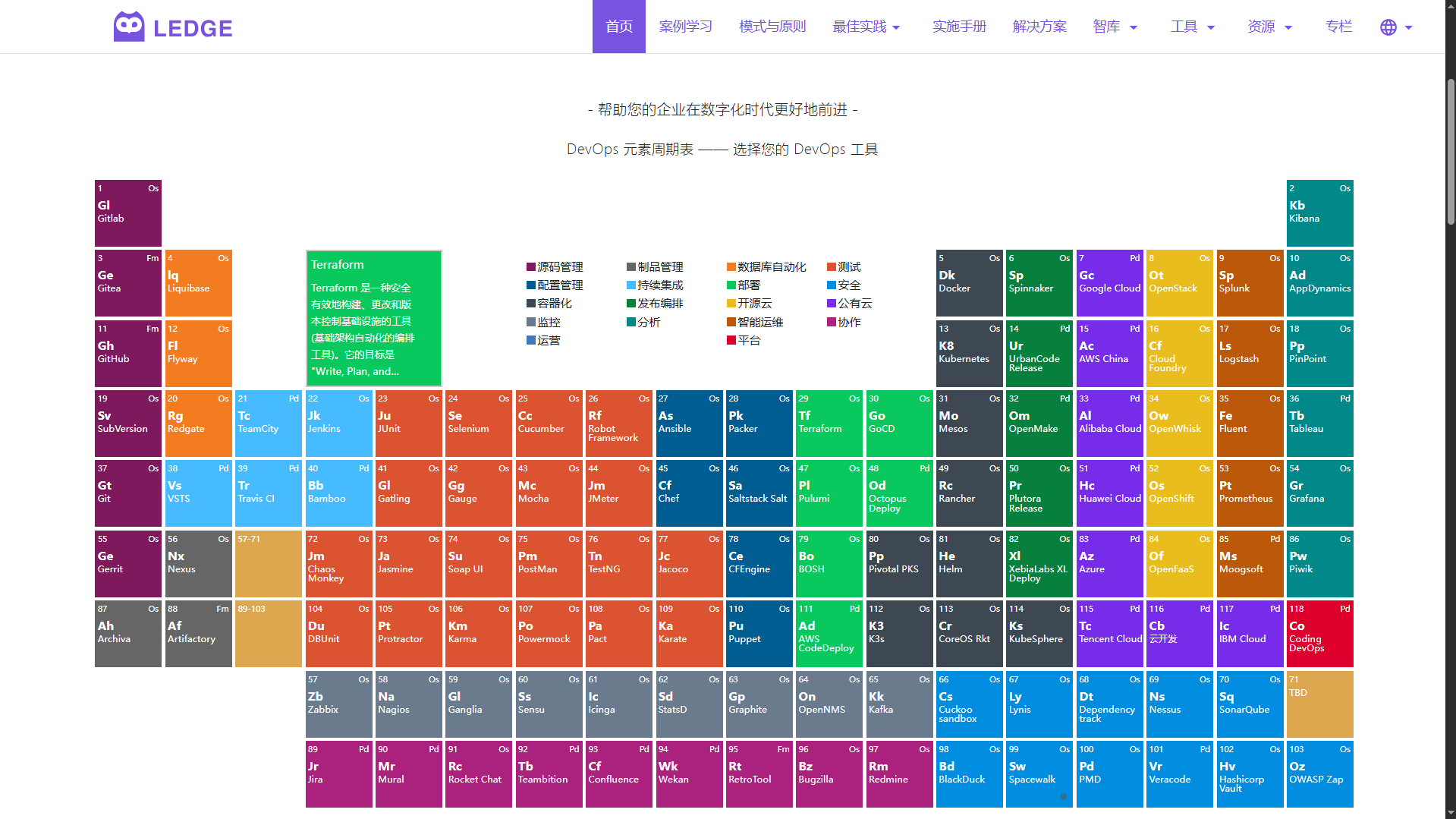Select the 配置管理 legend label
The width and height of the screenshot is (1456, 819).
(560, 285)
